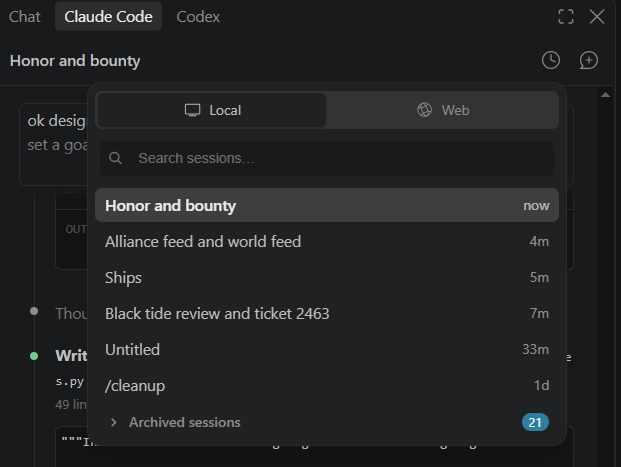Toggle fullscreen panel view
This screenshot has height=467, width=621.
coord(566,17)
